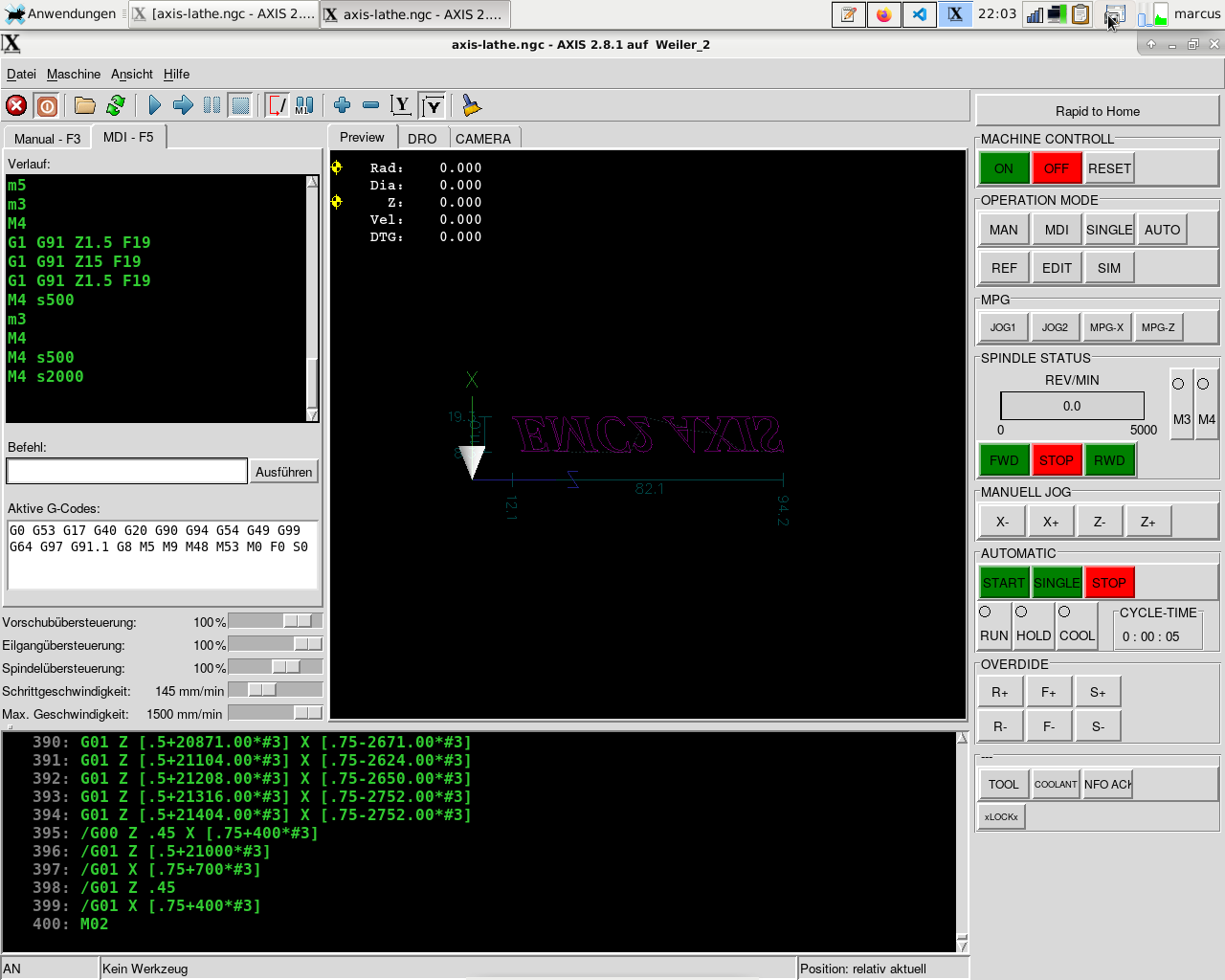Click the Verlauf history scrollbar
Screen dimensions: 1225x980
coord(312,299)
